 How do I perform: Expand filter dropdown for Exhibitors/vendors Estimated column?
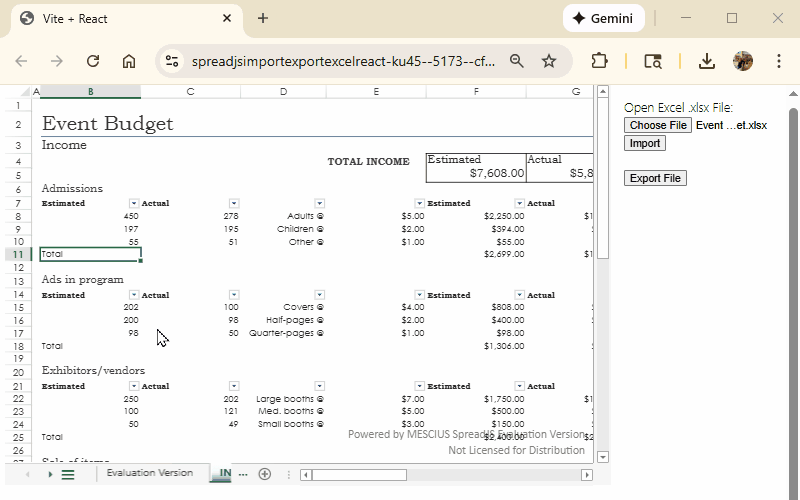click(134, 386)
